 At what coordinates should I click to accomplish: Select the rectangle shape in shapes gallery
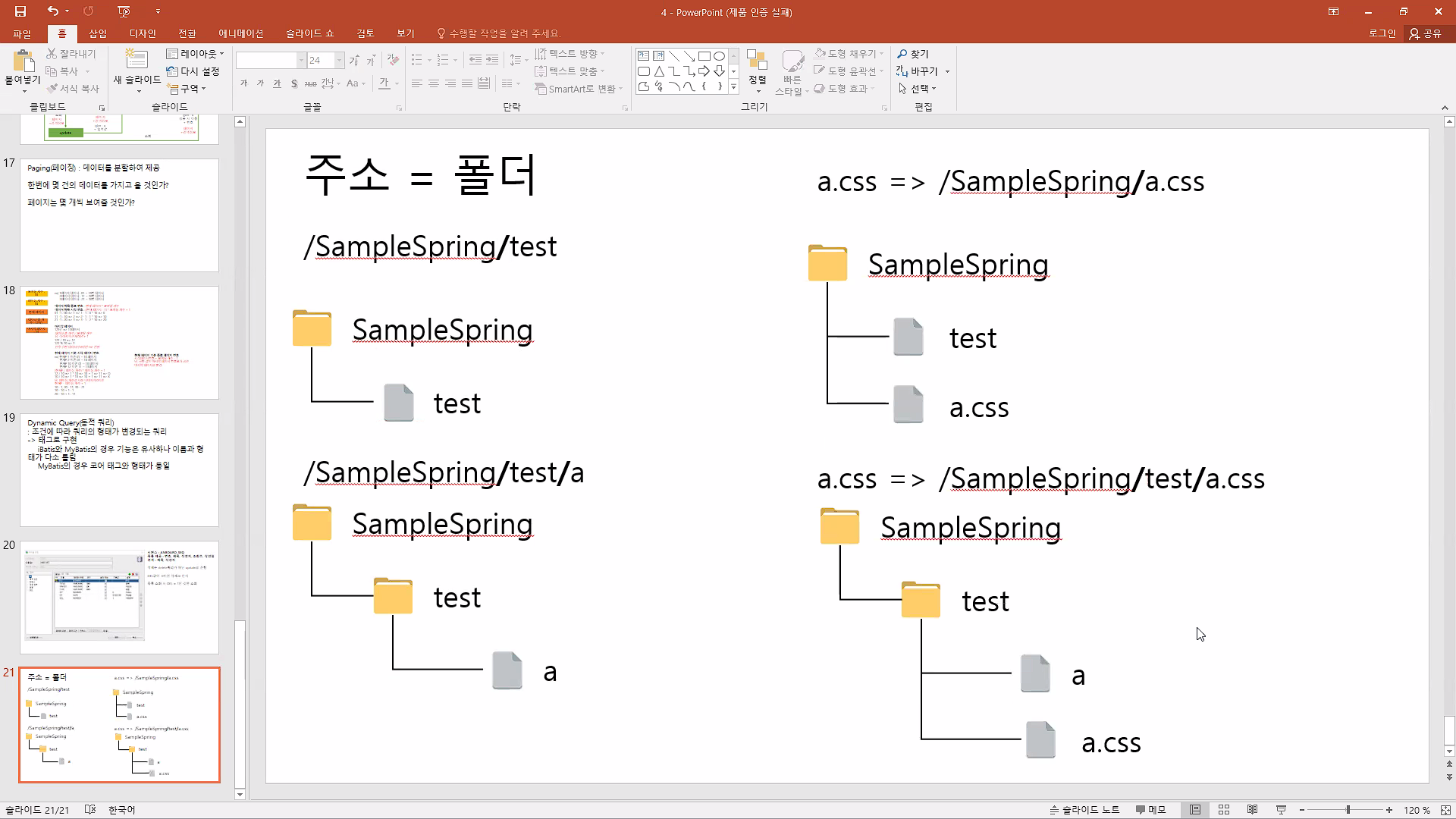(704, 56)
